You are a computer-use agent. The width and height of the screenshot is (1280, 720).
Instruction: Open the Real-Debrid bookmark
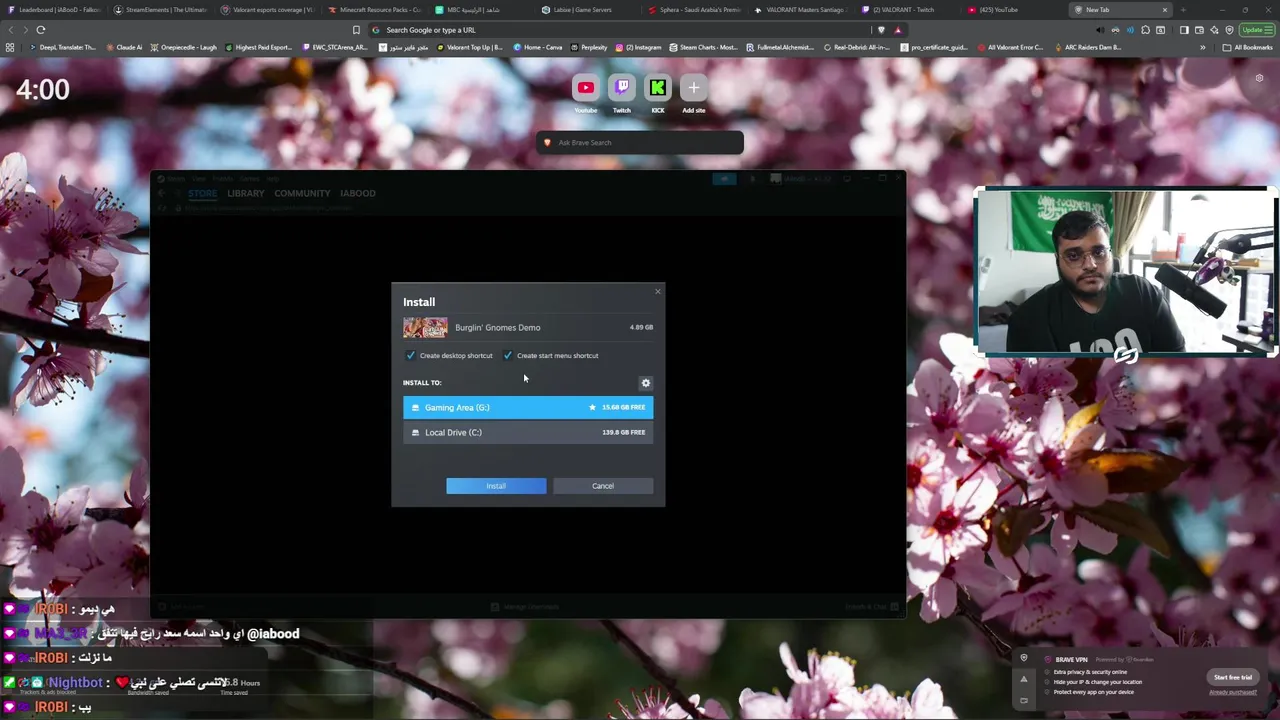point(858,47)
